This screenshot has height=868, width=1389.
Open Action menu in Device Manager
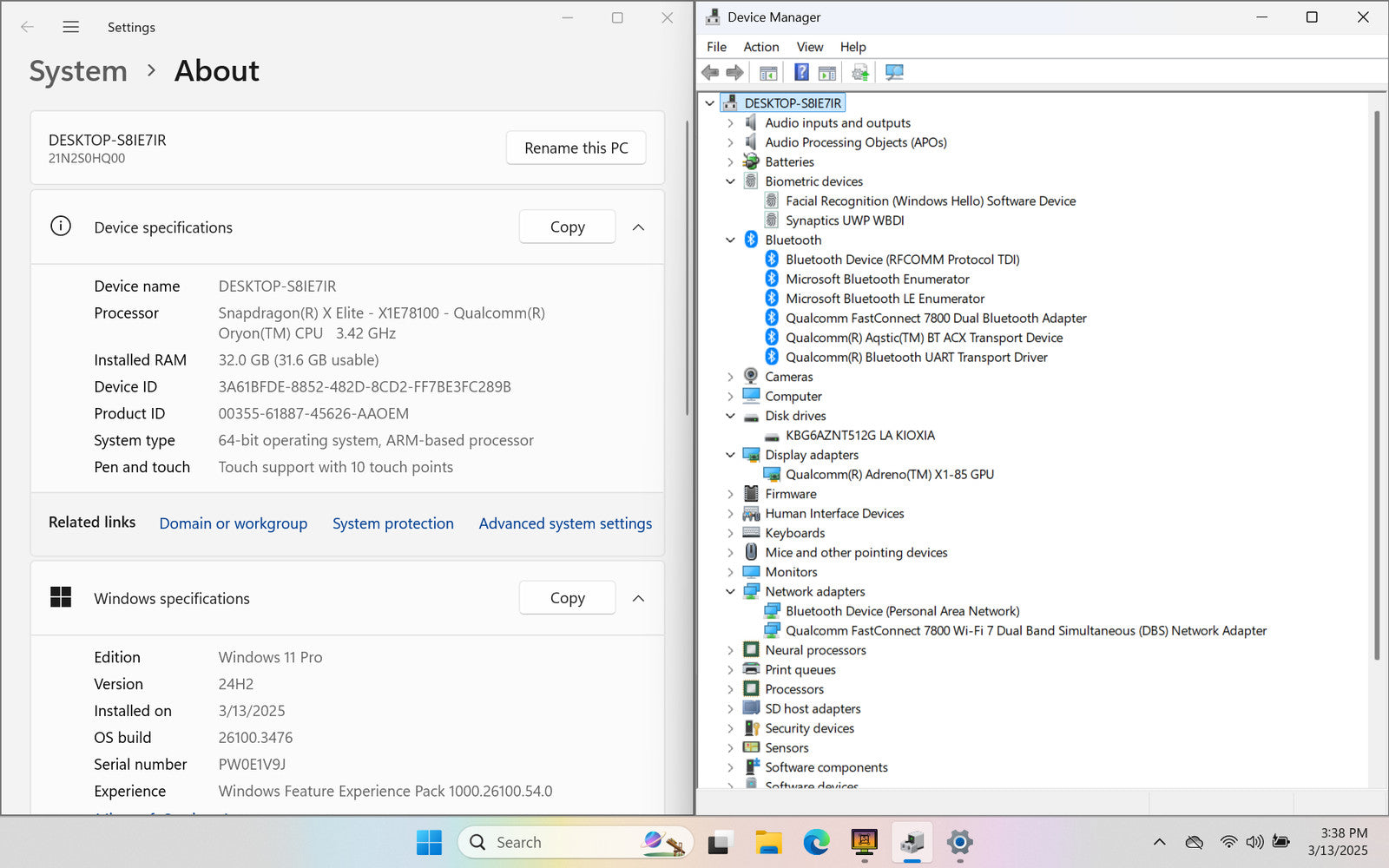(x=760, y=47)
